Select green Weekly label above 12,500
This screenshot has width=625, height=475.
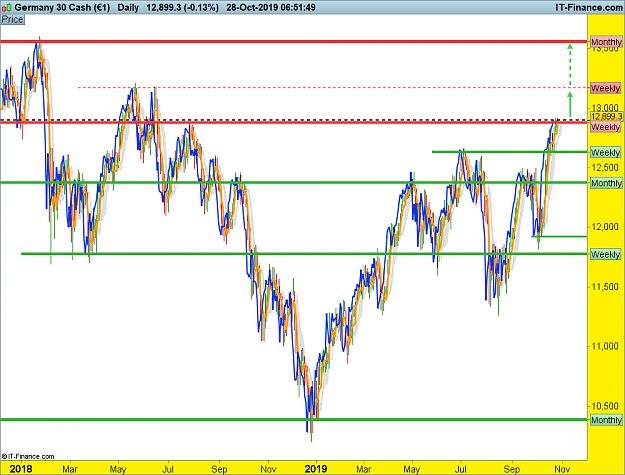[x=605, y=153]
